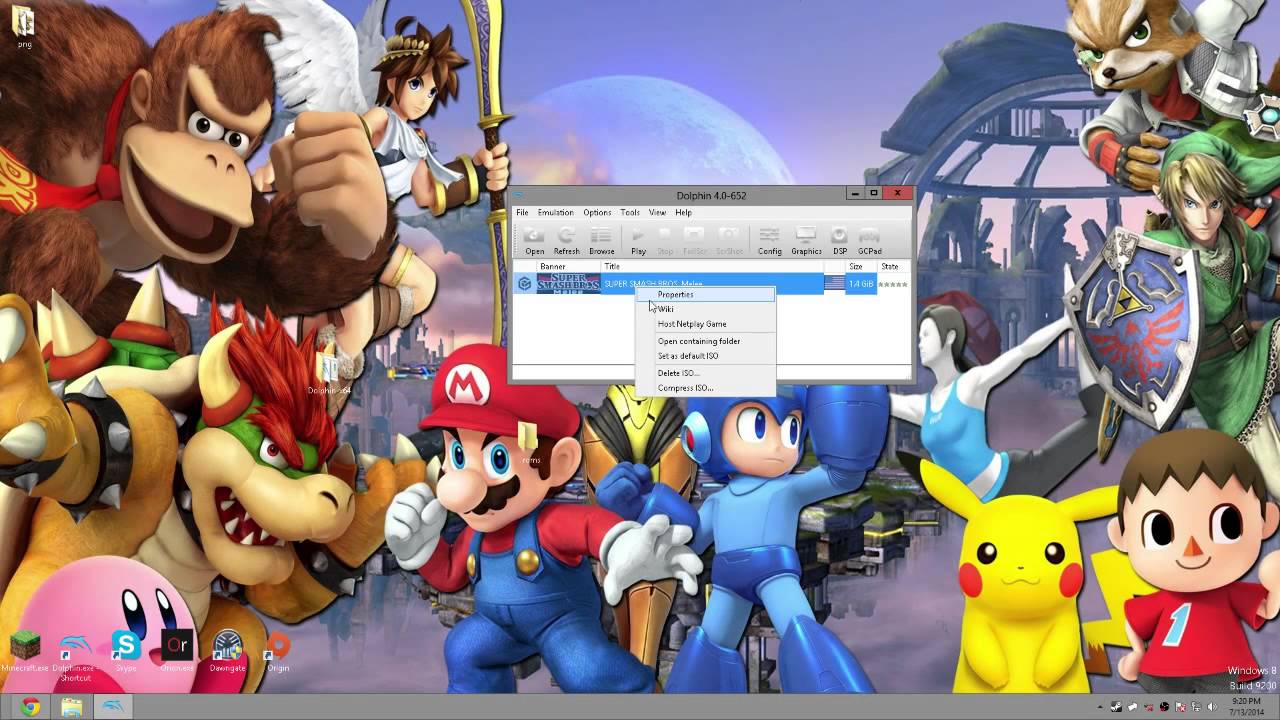
Task: Select Open containing folder
Action: tap(705, 341)
